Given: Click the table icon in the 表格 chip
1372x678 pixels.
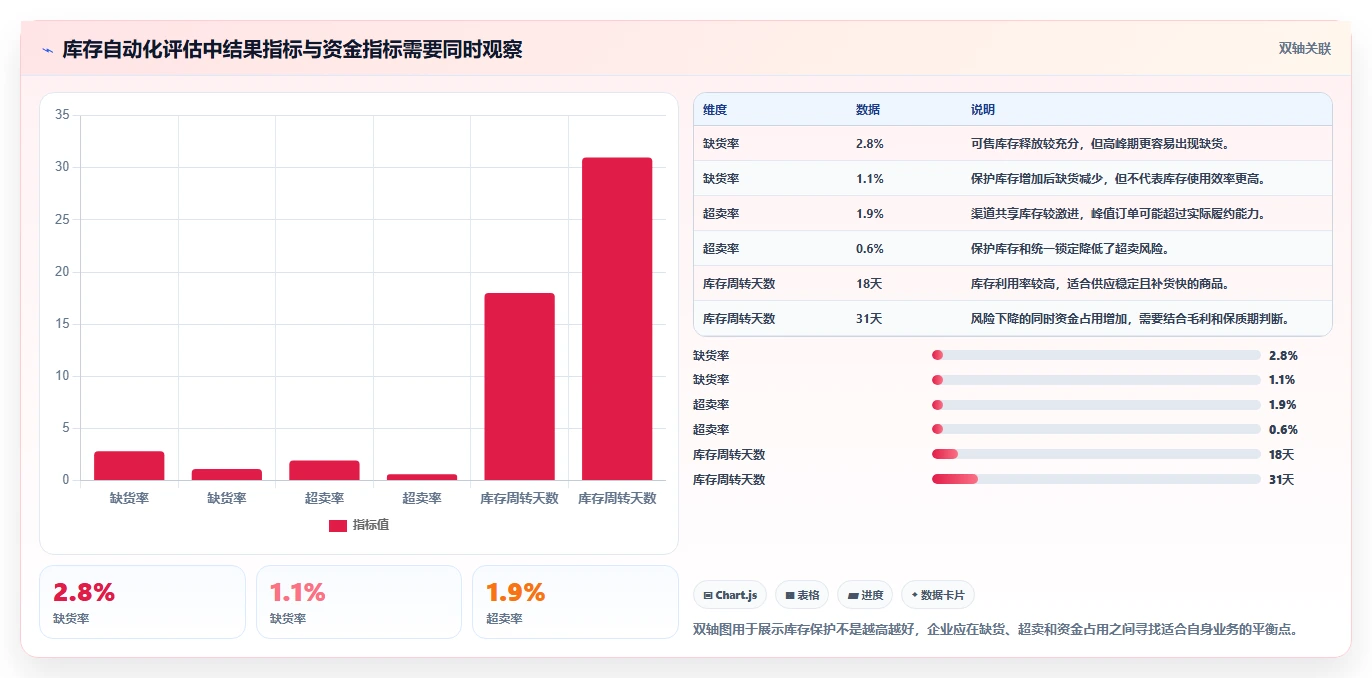Looking at the screenshot, I should tap(790, 595).
